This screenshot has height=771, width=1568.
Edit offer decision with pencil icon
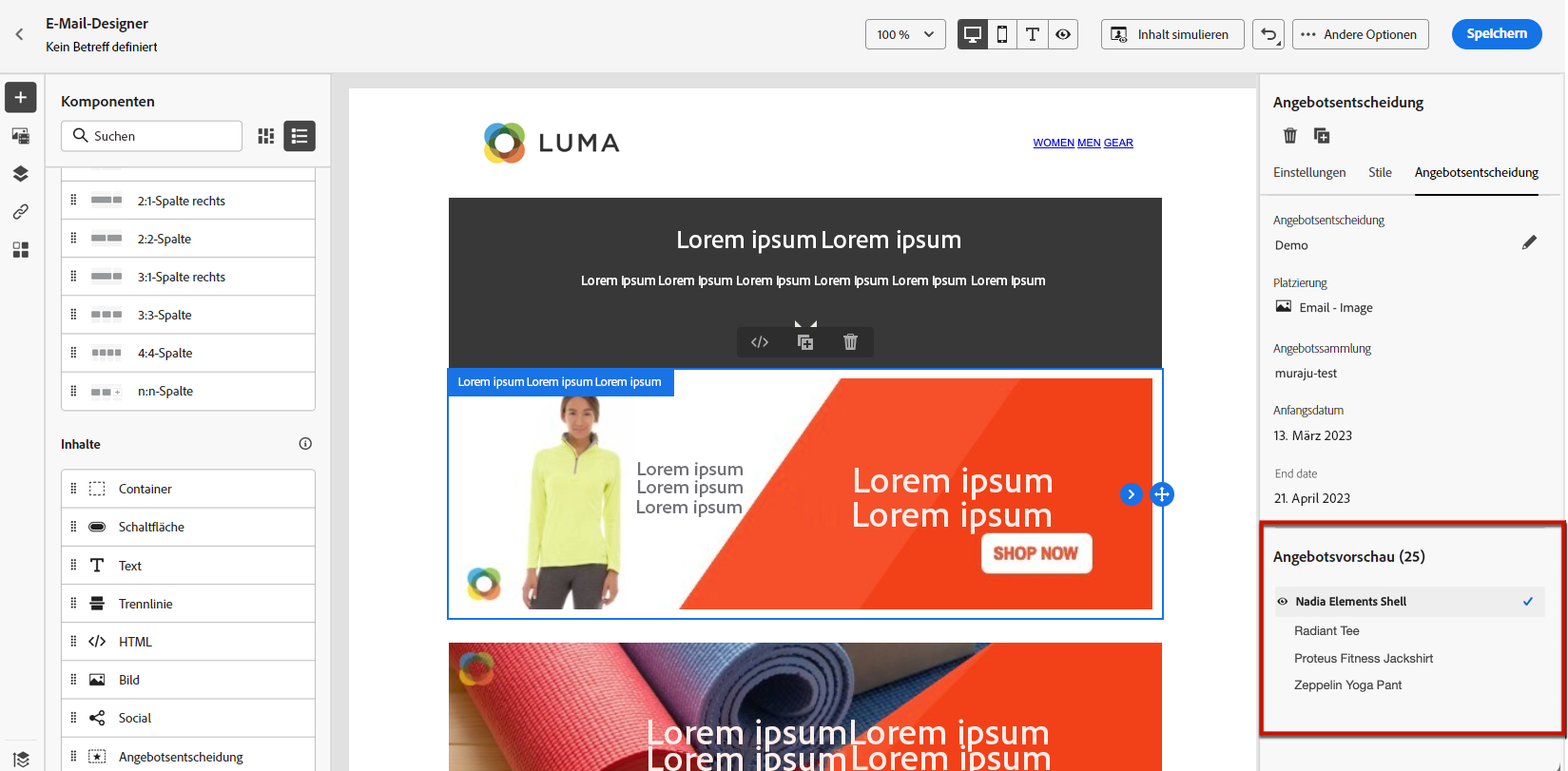point(1529,242)
